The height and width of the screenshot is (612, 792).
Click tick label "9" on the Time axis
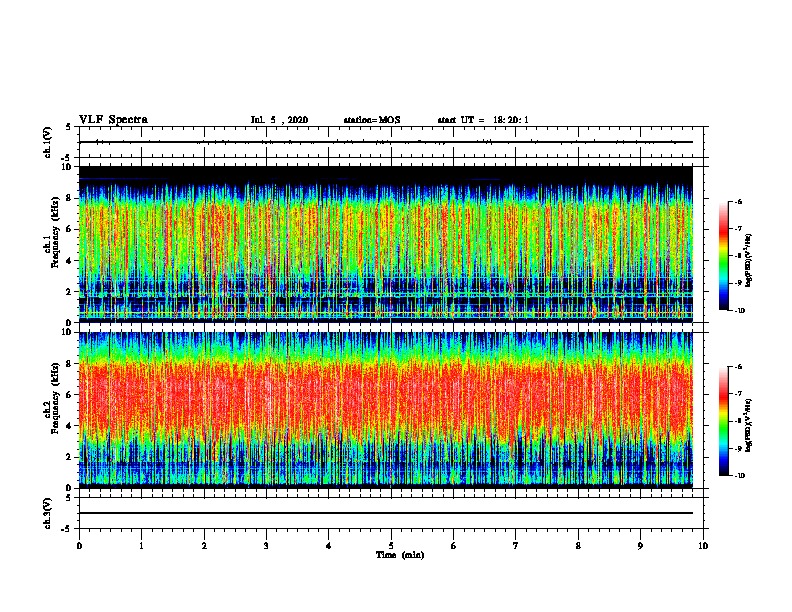[640, 546]
